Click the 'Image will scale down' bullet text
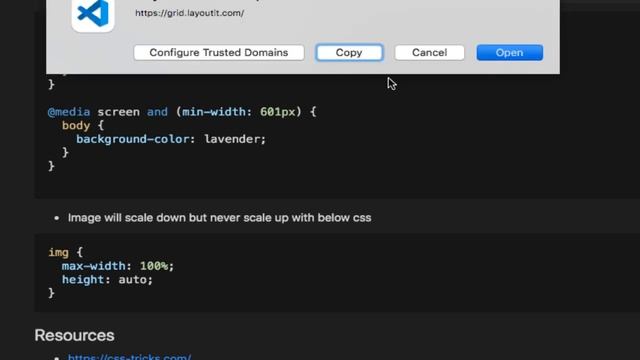 (220, 218)
